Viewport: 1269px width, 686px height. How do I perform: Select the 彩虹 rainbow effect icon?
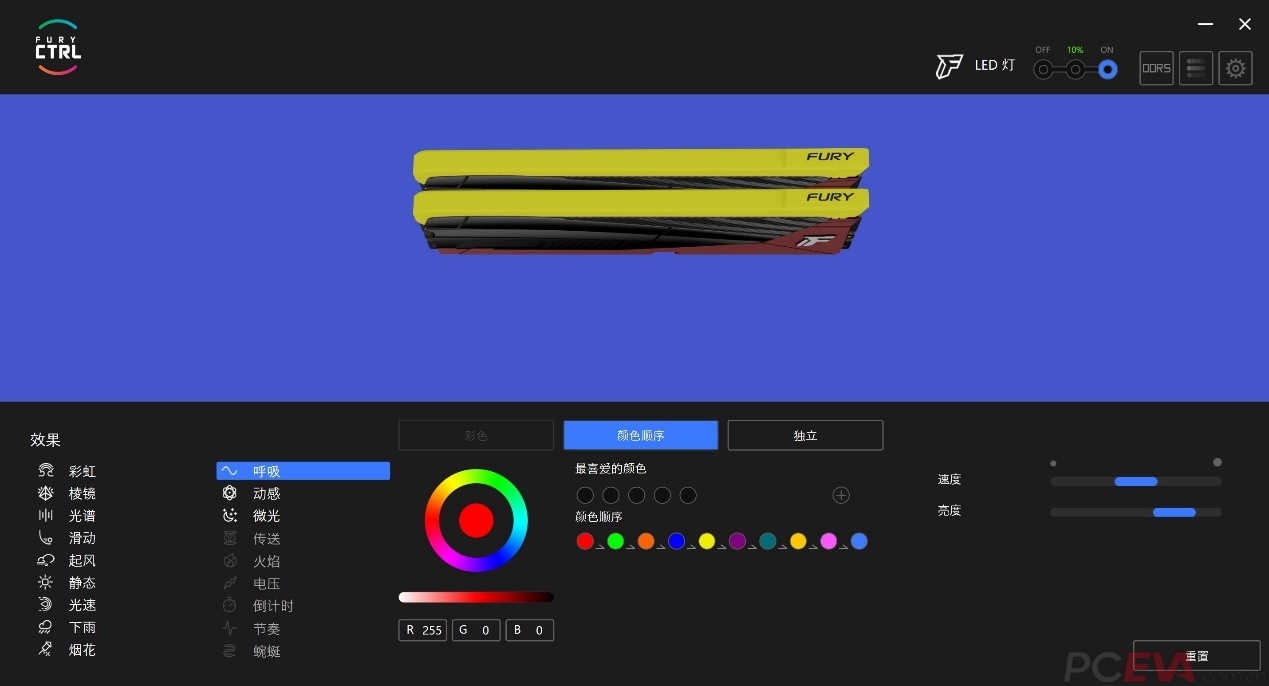point(46,471)
